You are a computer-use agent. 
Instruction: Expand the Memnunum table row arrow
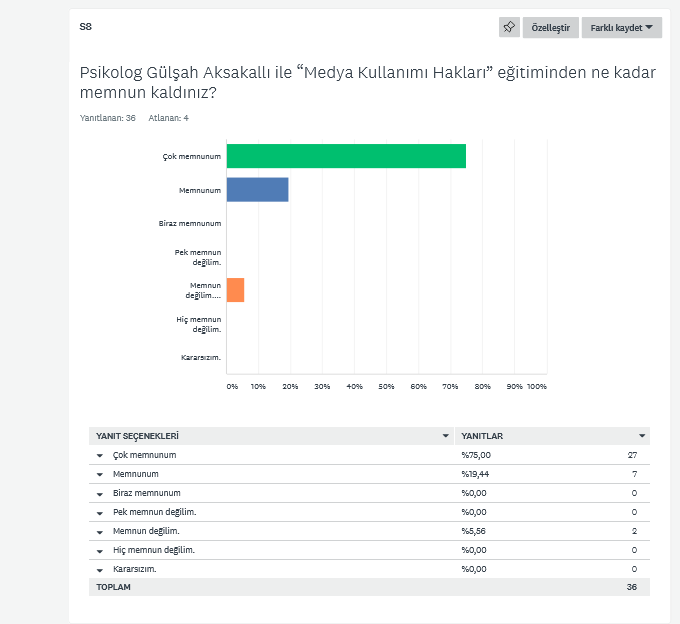[100, 474]
